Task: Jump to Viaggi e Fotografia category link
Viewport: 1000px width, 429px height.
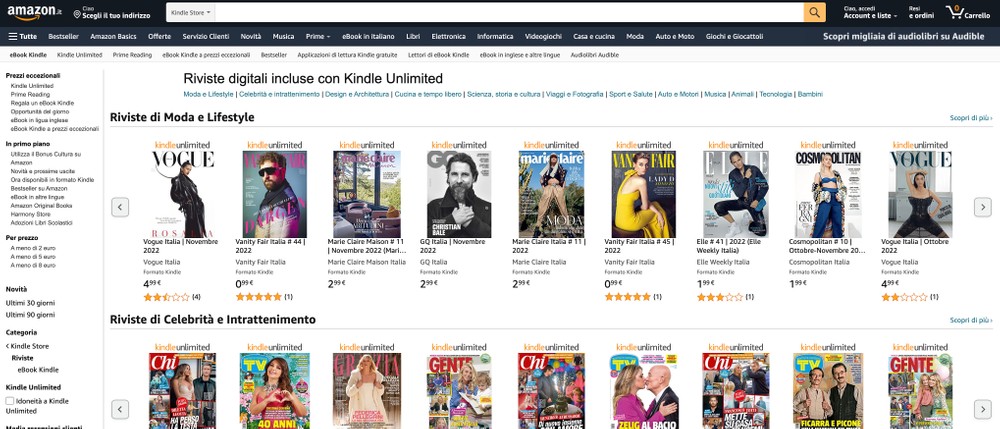Action: click(x=573, y=94)
